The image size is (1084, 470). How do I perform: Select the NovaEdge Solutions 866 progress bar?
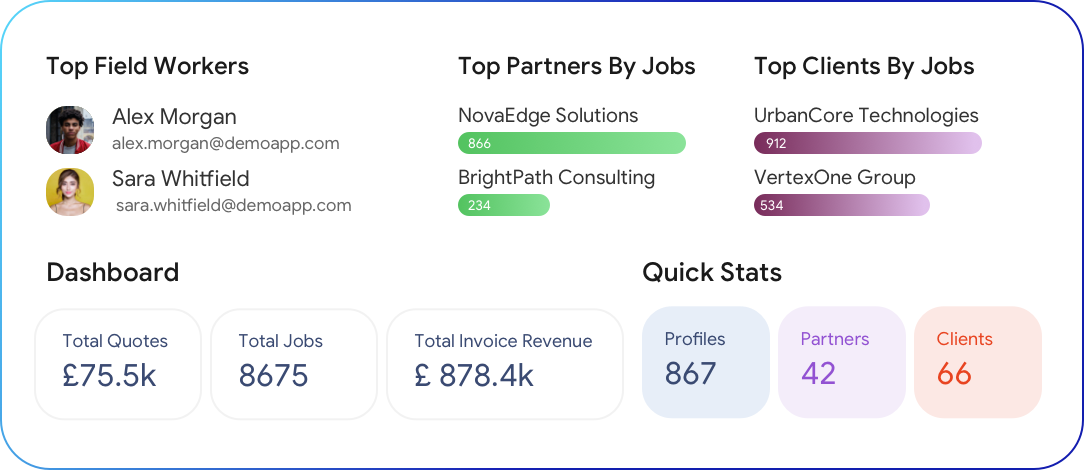[571, 143]
